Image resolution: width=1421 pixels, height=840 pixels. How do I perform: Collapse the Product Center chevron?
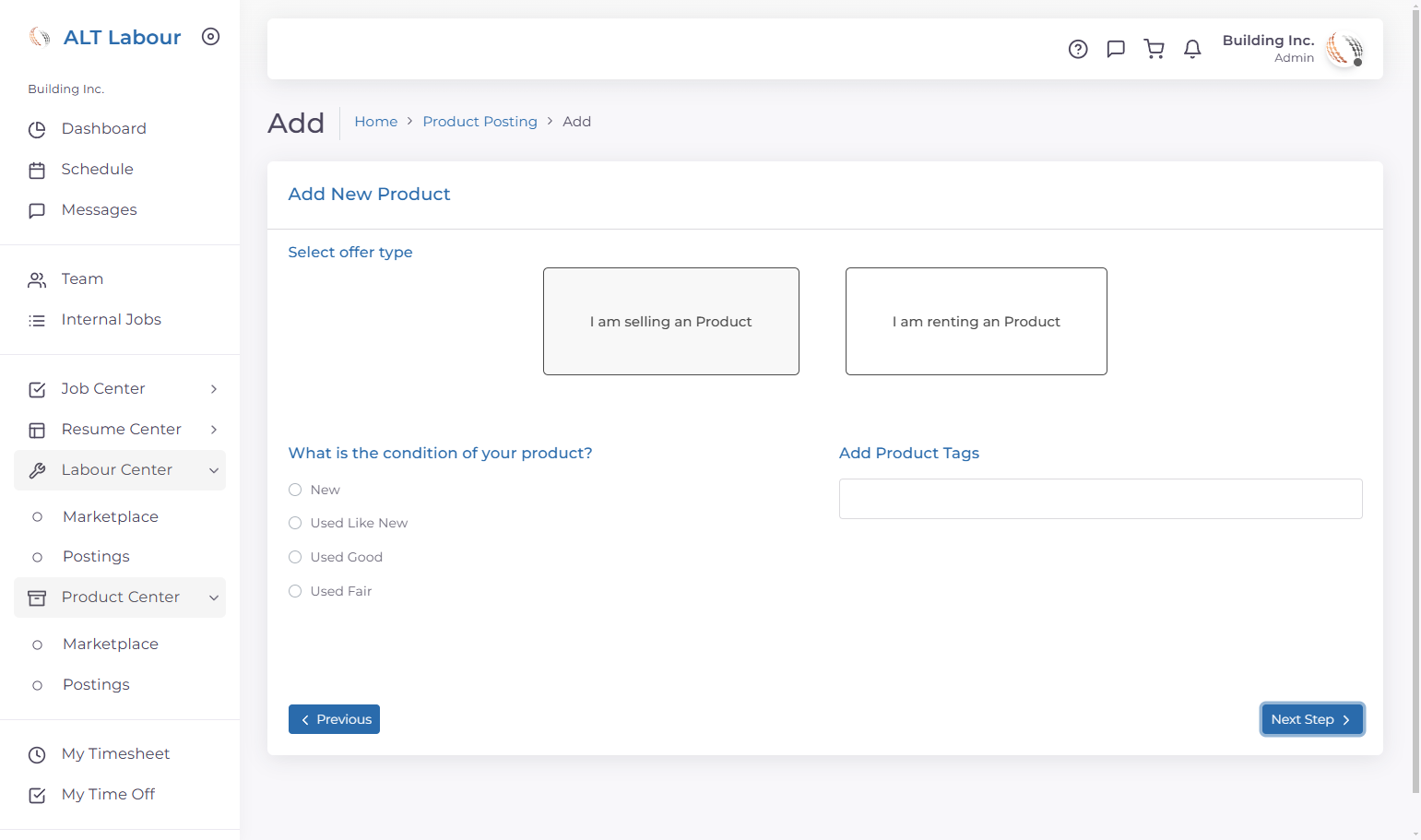pos(214,597)
